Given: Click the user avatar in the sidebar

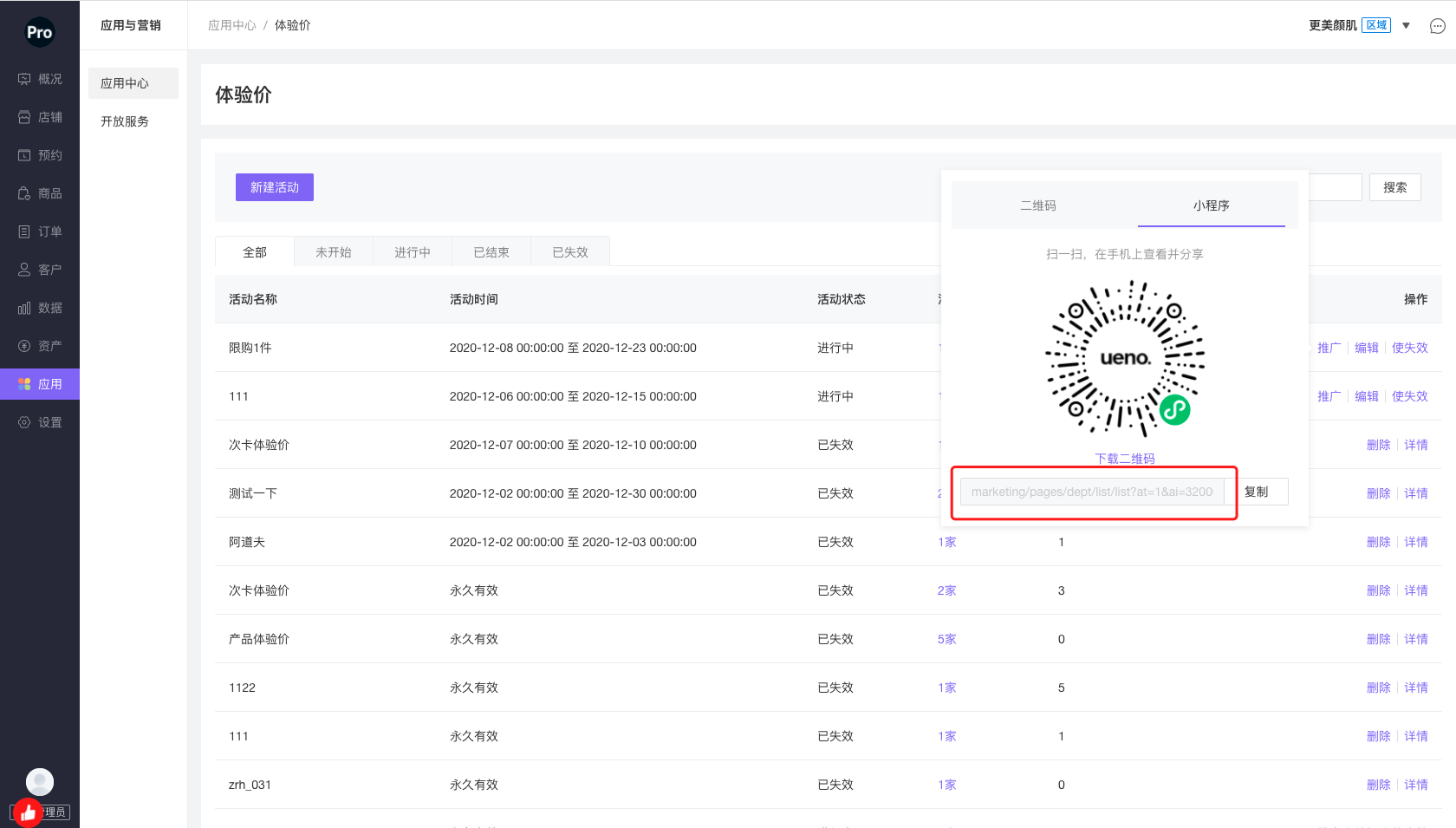Looking at the screenshot, I should click(x=40, y=782).
